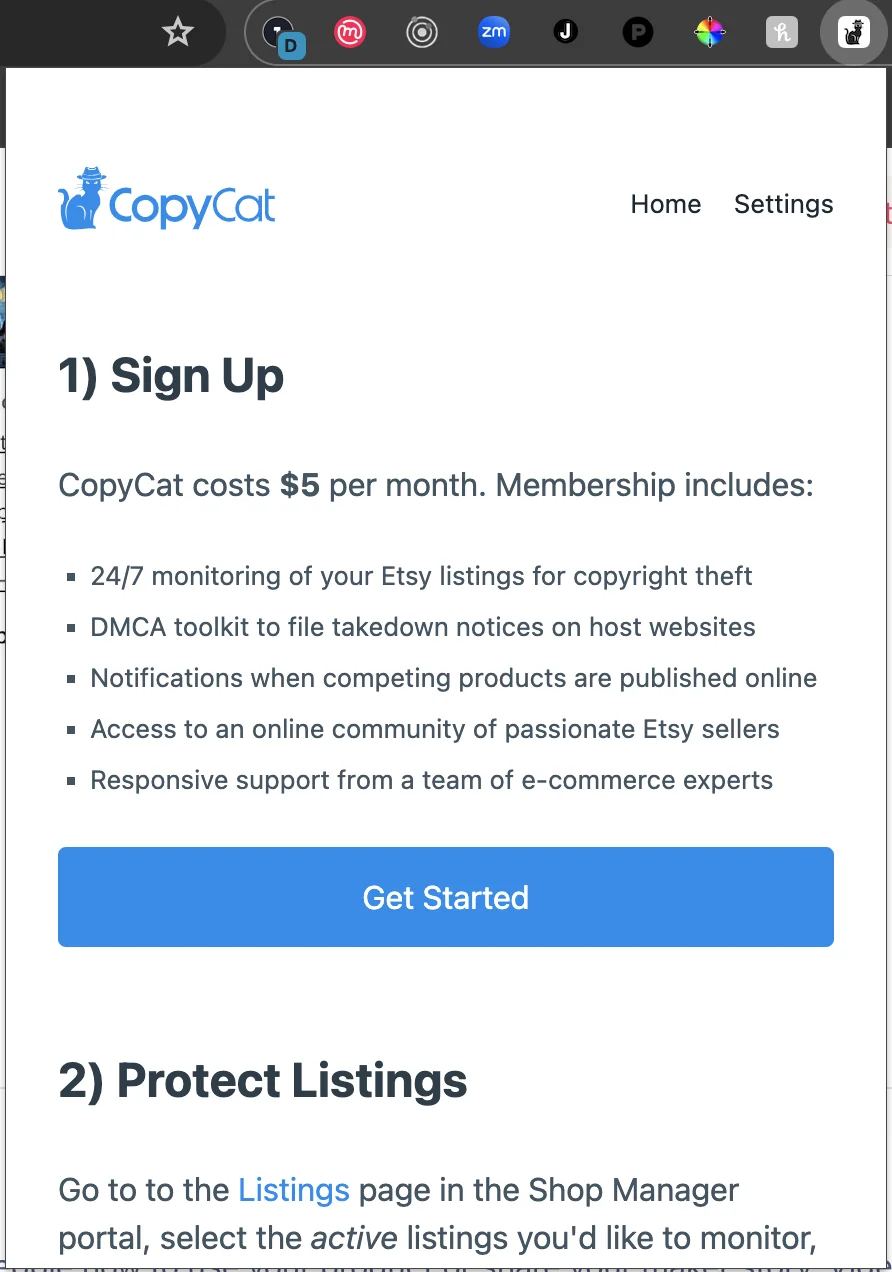
Task: Open the Honey extension icon
Action: pyautogui.click(x=782, y=32)
